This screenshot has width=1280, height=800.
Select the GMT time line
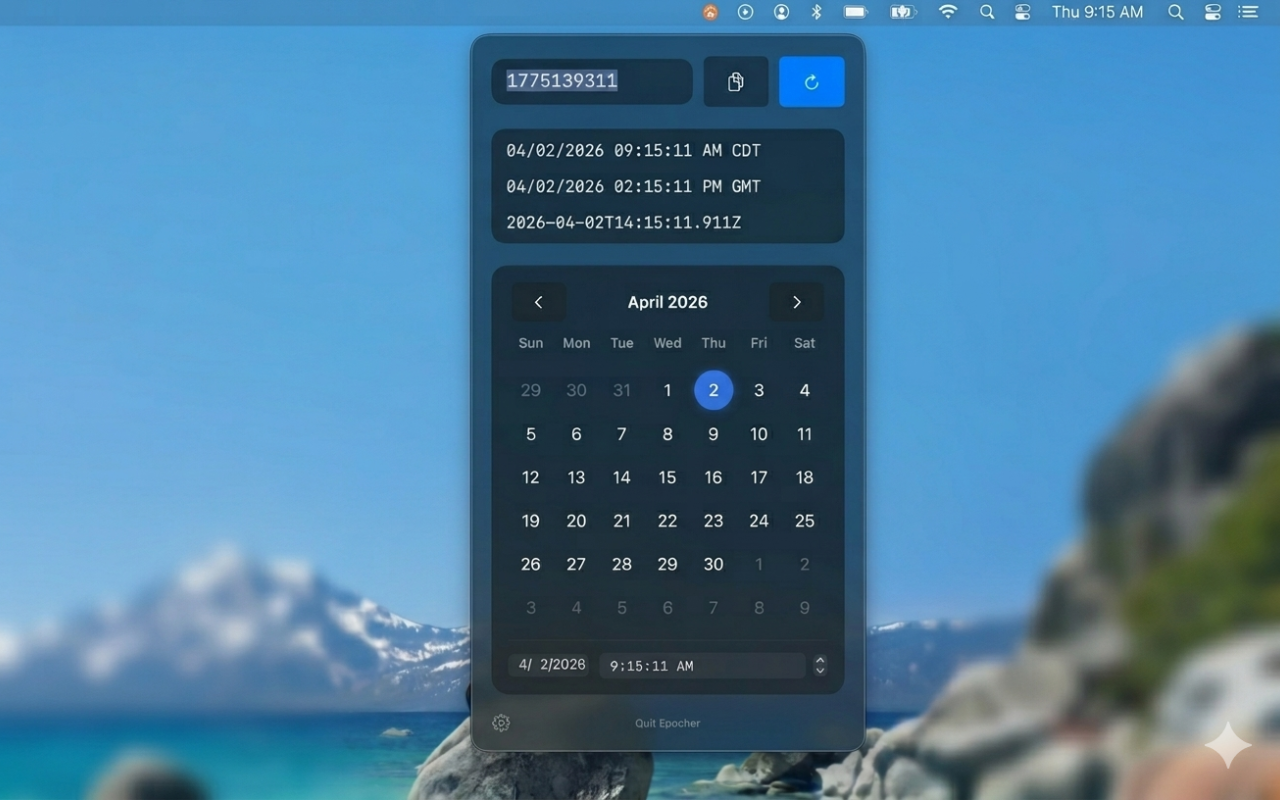tap(633, 187)
